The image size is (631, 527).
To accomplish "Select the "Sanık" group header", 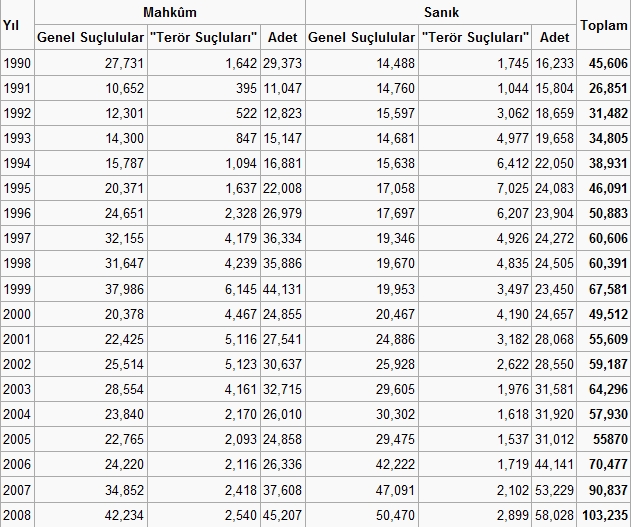I will point(440,11).
